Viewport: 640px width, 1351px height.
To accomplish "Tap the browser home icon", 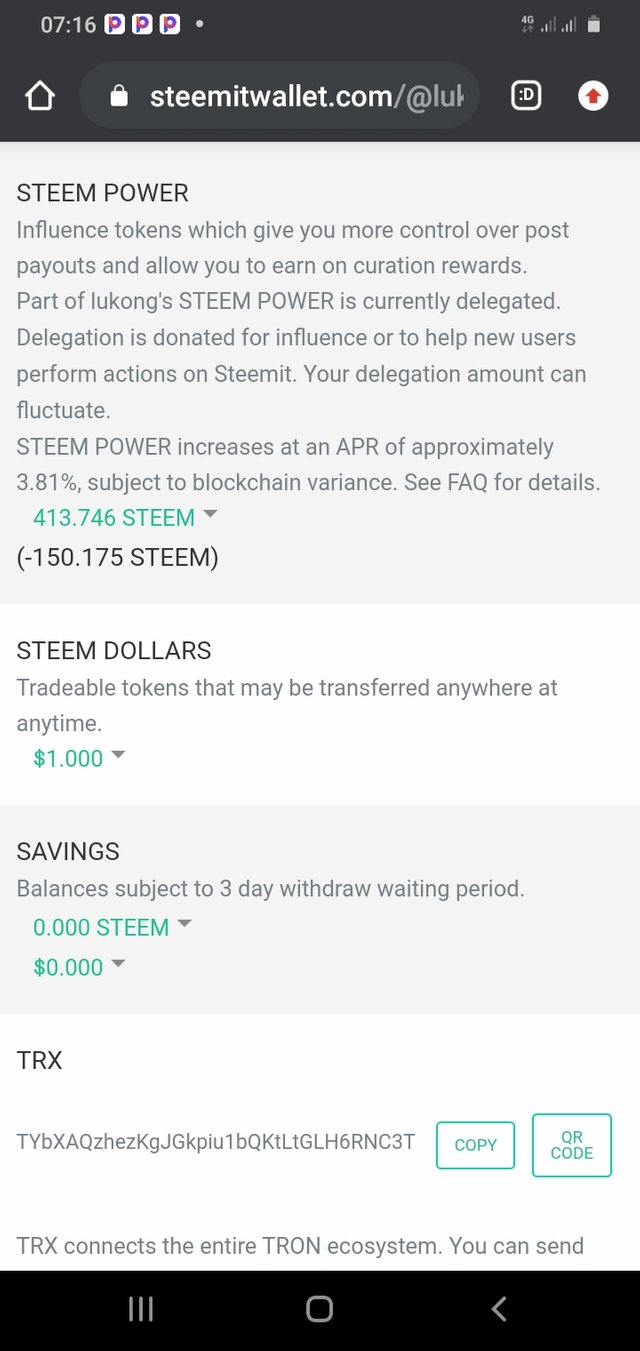I will click(39, 96).
